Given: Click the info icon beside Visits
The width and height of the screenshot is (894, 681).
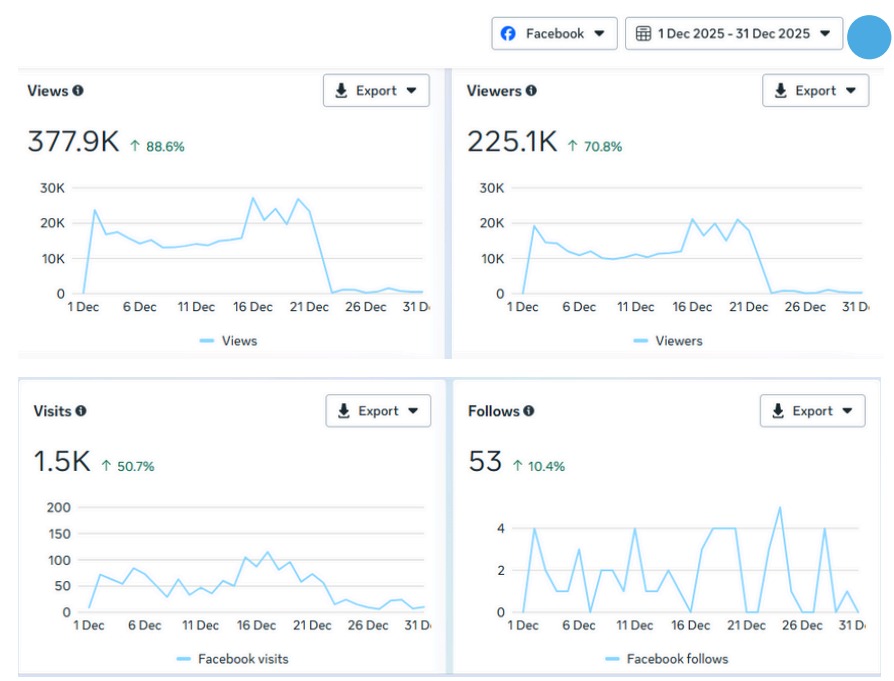Looking at the screenshot, I should pos(81,411).
